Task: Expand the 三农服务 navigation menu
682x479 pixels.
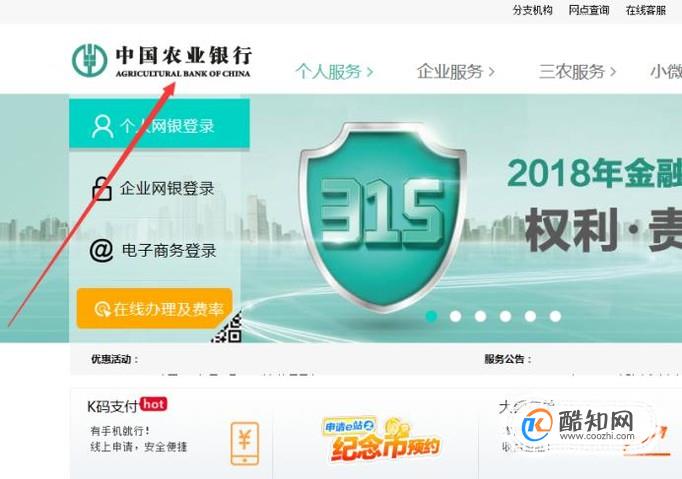Action: [577, 71]
